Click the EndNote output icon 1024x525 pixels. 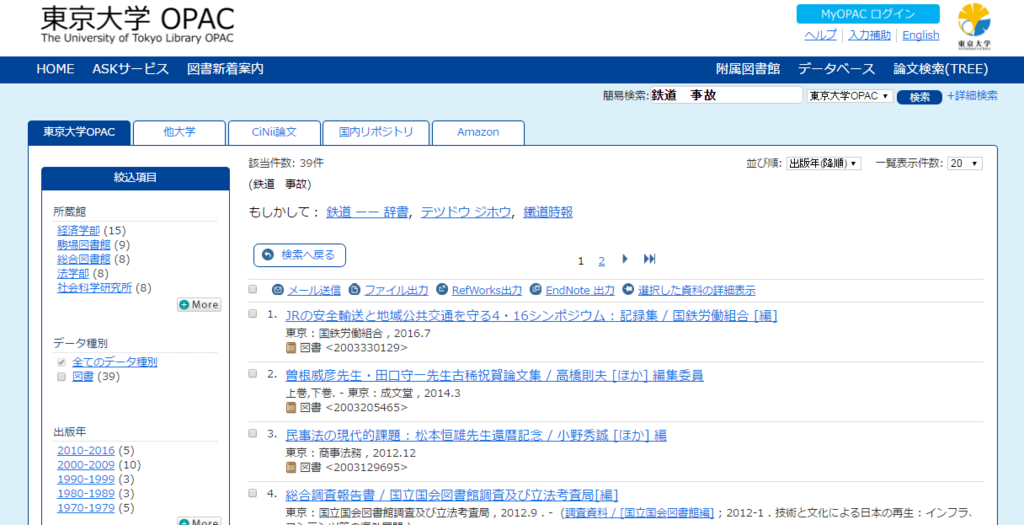[x=536, y=289]
